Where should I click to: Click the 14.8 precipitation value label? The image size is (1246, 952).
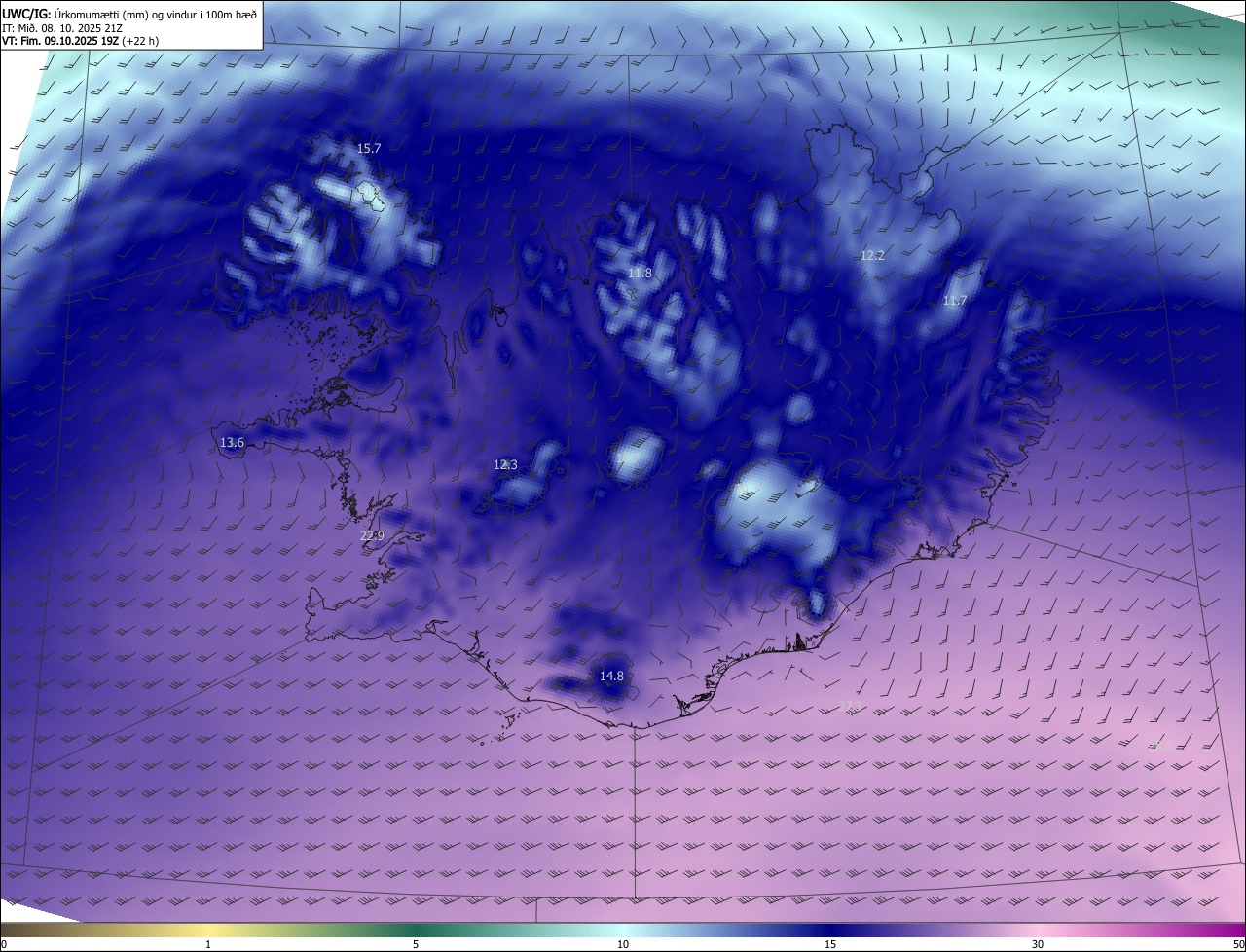point(611,677)
